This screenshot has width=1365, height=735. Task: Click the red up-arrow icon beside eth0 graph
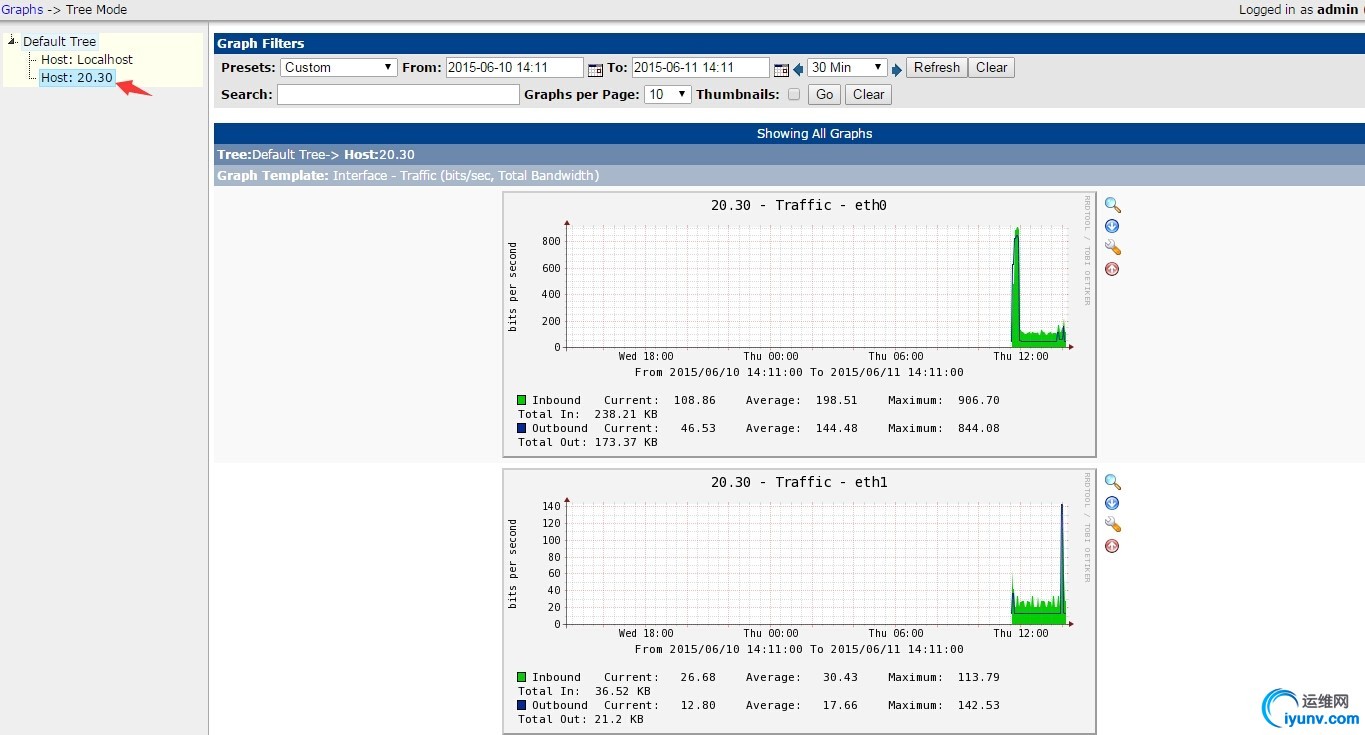[1112, 269]
